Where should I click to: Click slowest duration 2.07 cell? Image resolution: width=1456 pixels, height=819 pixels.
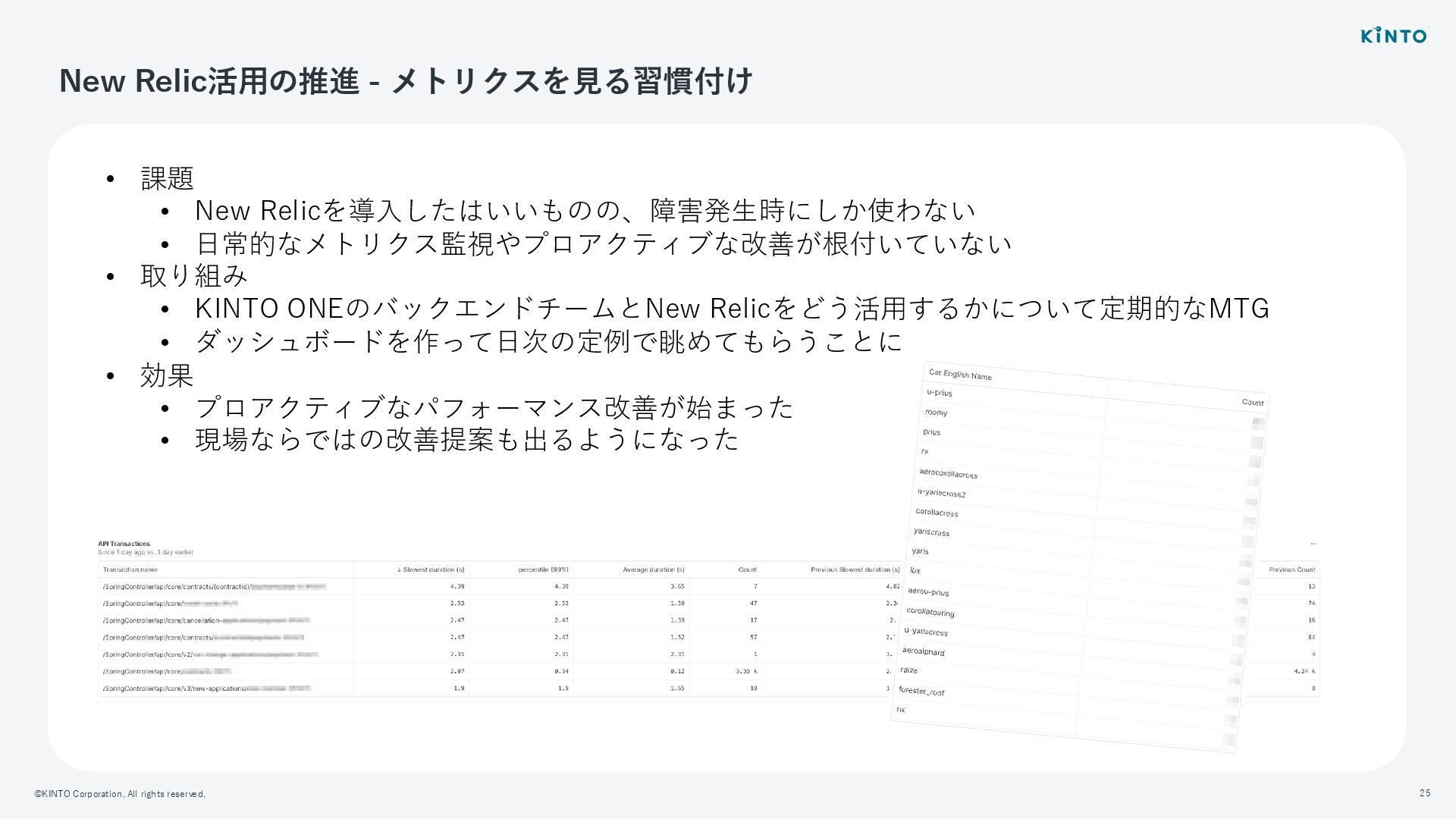[x=457, y=671]
